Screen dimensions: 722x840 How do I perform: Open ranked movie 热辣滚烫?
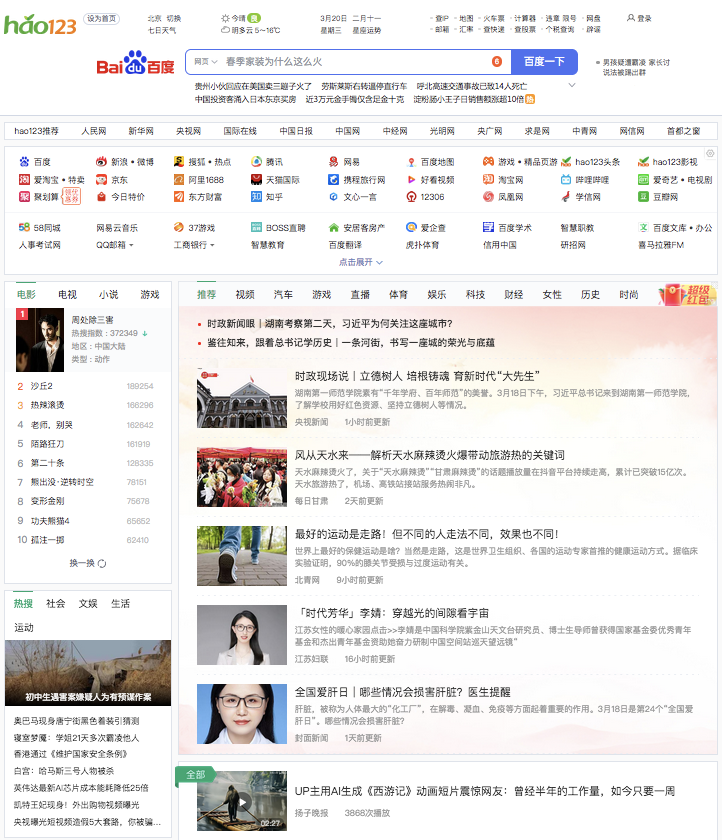click(48, 405)
